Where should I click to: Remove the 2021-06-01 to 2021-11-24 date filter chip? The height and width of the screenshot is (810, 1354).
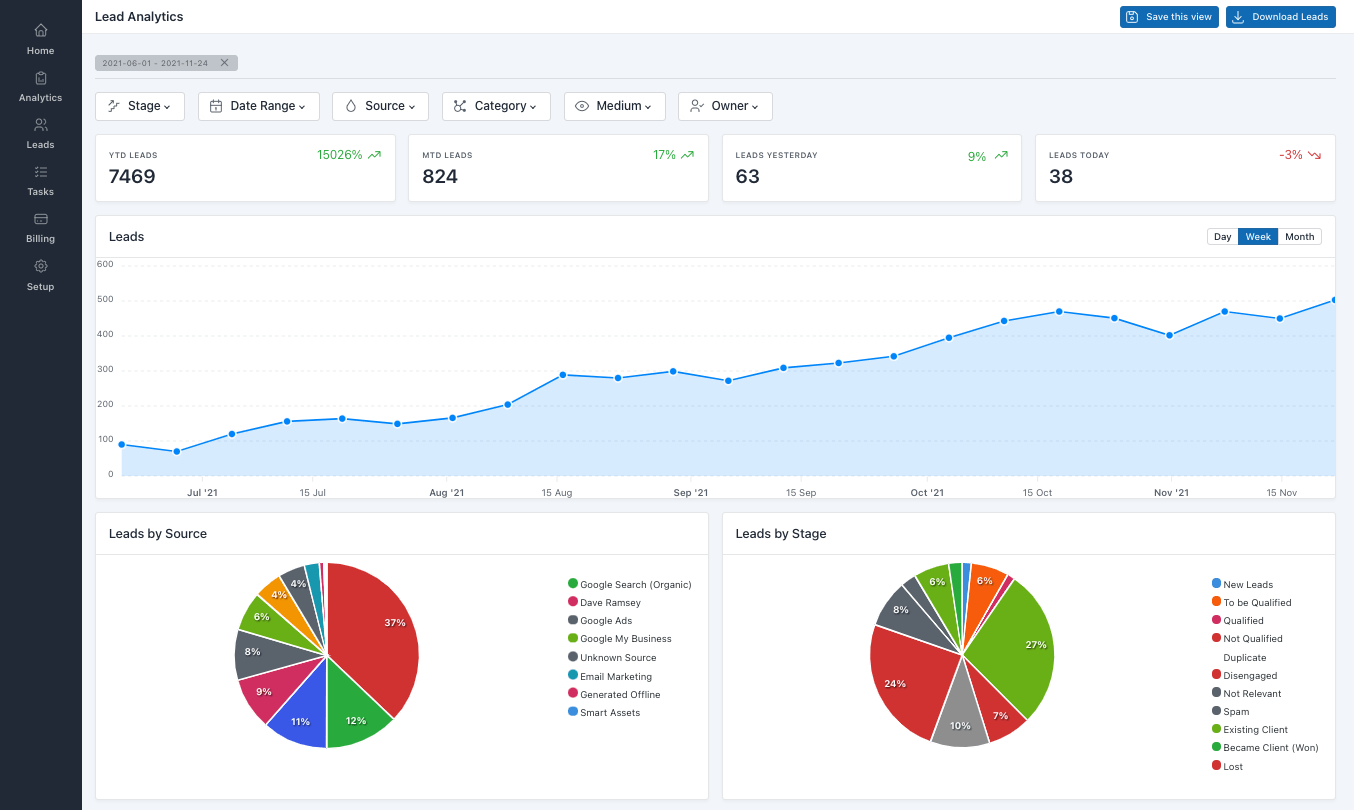click(x=225, y=62)
